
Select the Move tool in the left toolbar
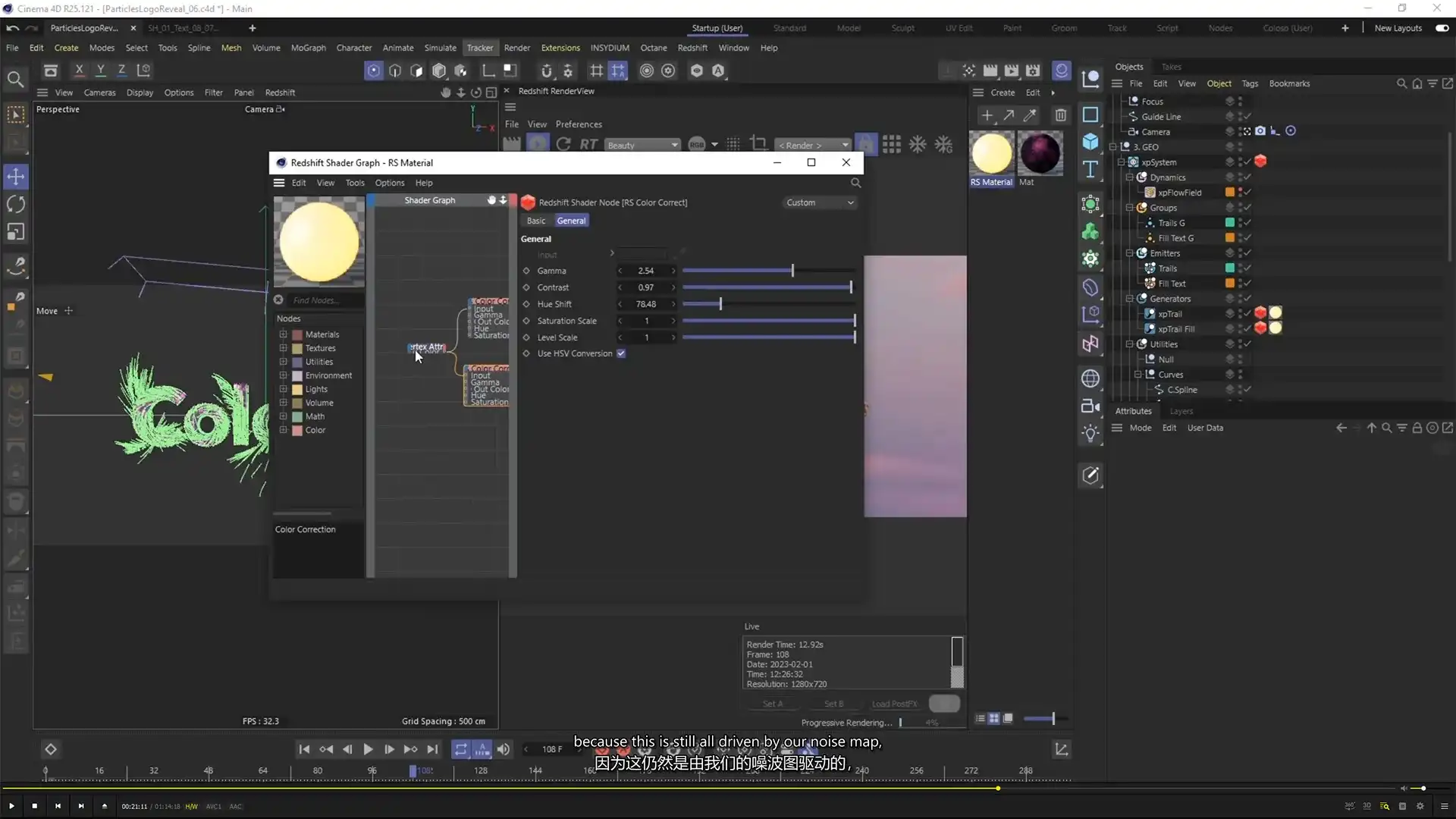coord(16,176)
